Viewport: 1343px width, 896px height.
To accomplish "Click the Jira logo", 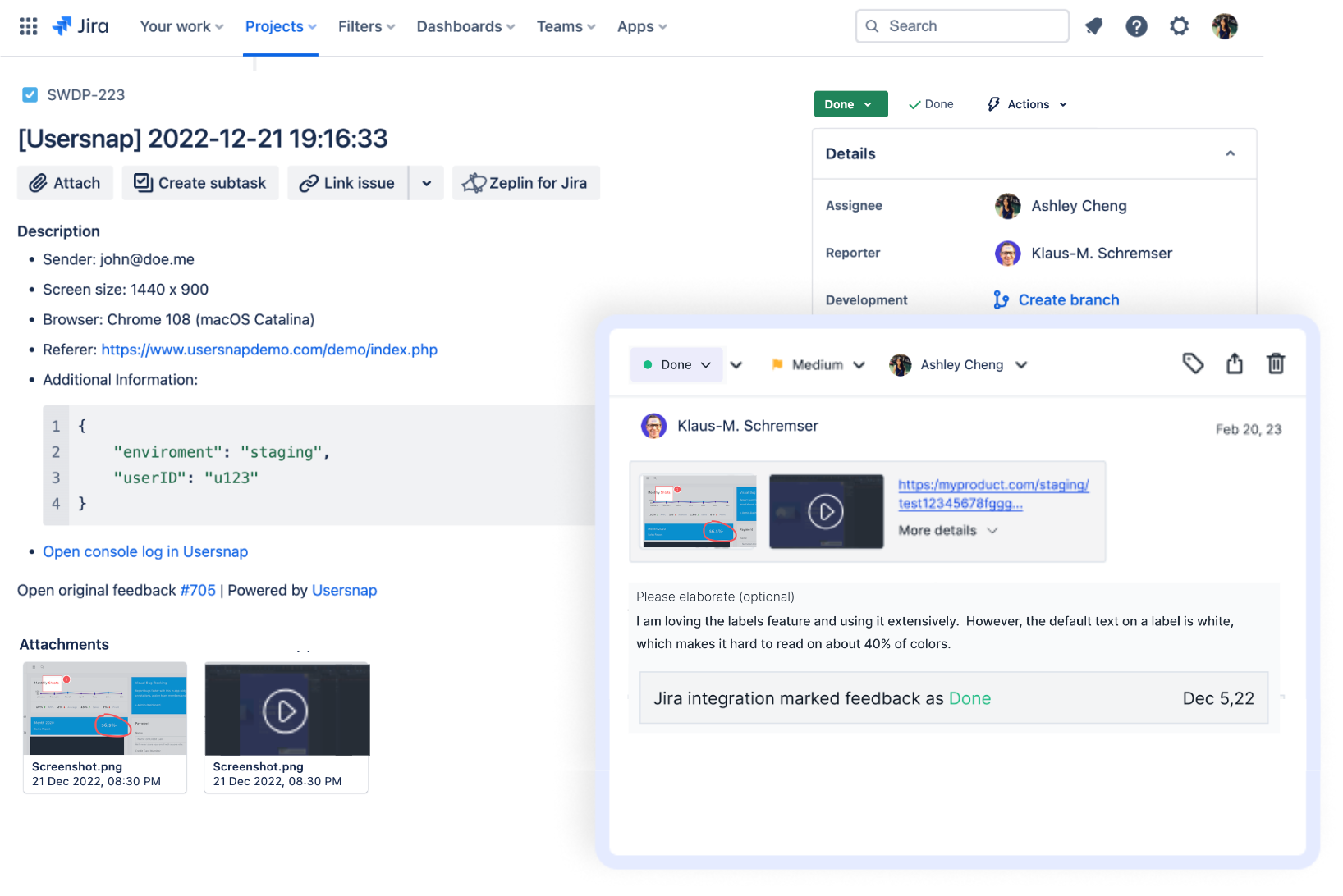I will coord(80,26).
